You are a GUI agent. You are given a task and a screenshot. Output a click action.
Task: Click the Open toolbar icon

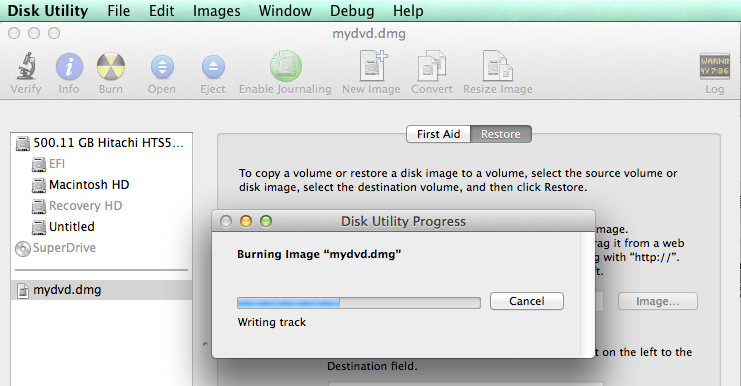click(162, 67)
